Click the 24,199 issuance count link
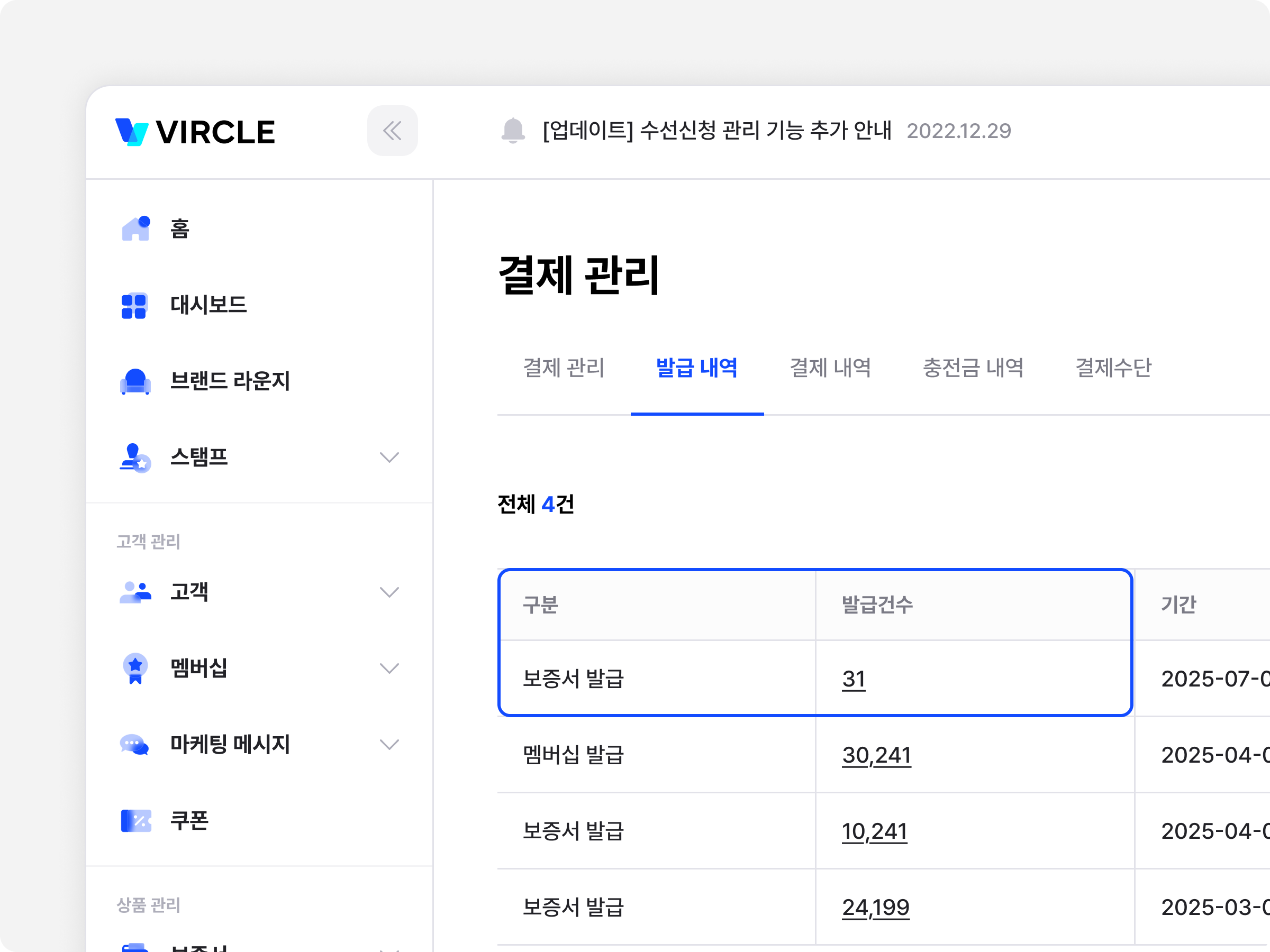The height and width of the screenshot is (952, 1270). coord(876,907)
